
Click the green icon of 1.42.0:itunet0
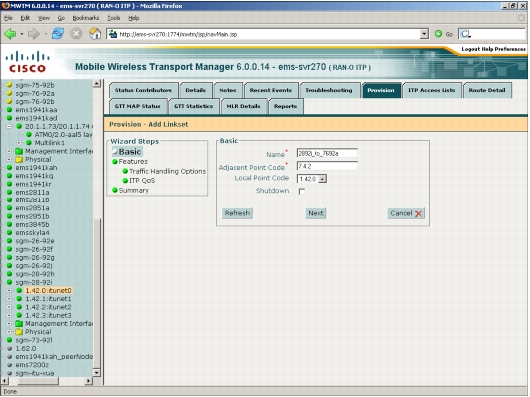pyautogui.click(x=19, y=290)
